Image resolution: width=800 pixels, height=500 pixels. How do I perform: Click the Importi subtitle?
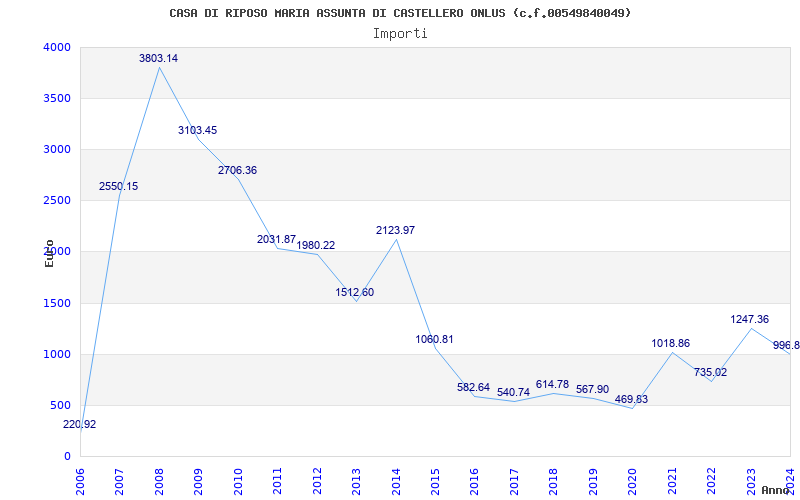(400, 34)
